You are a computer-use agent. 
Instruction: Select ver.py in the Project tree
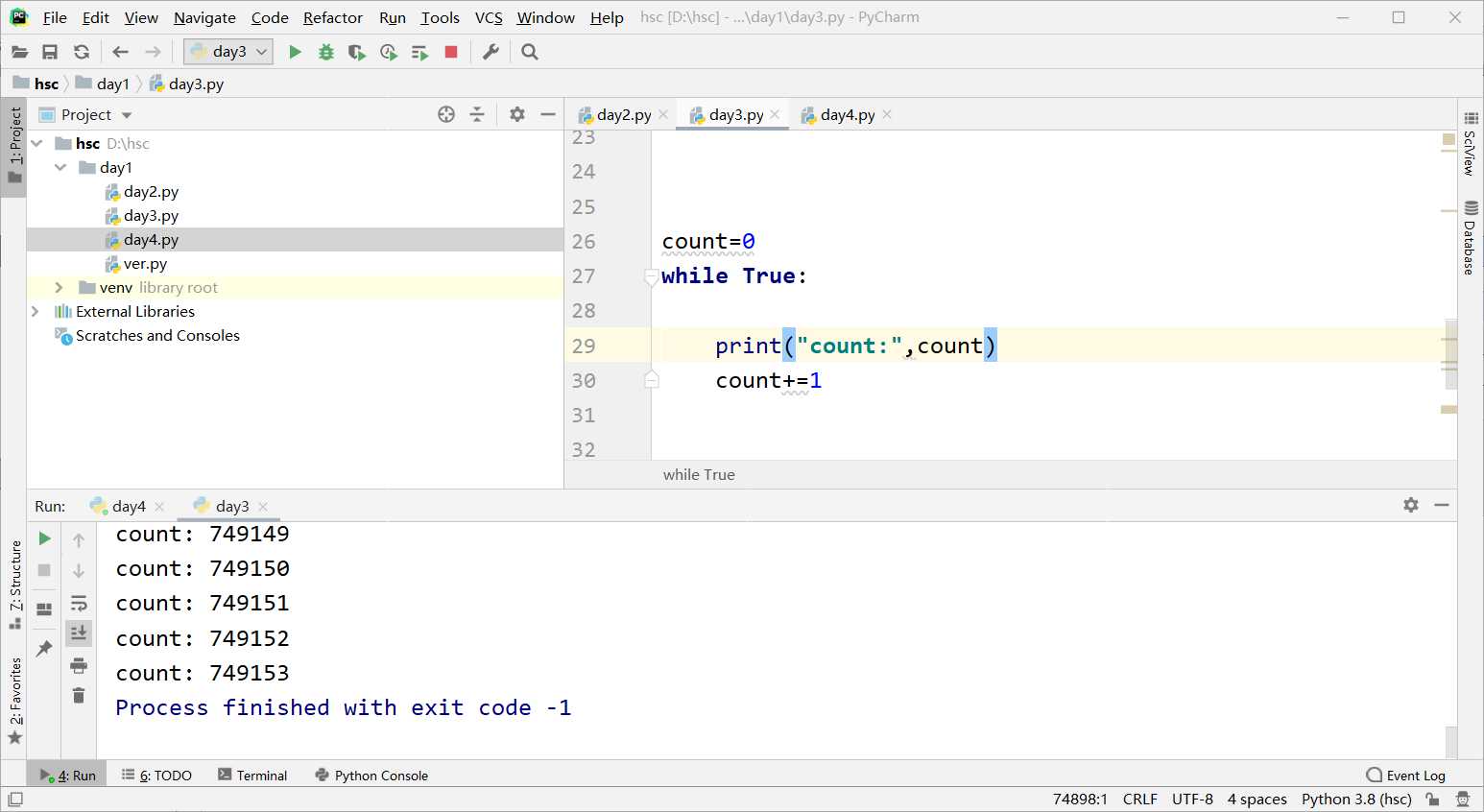pos(145,263)
